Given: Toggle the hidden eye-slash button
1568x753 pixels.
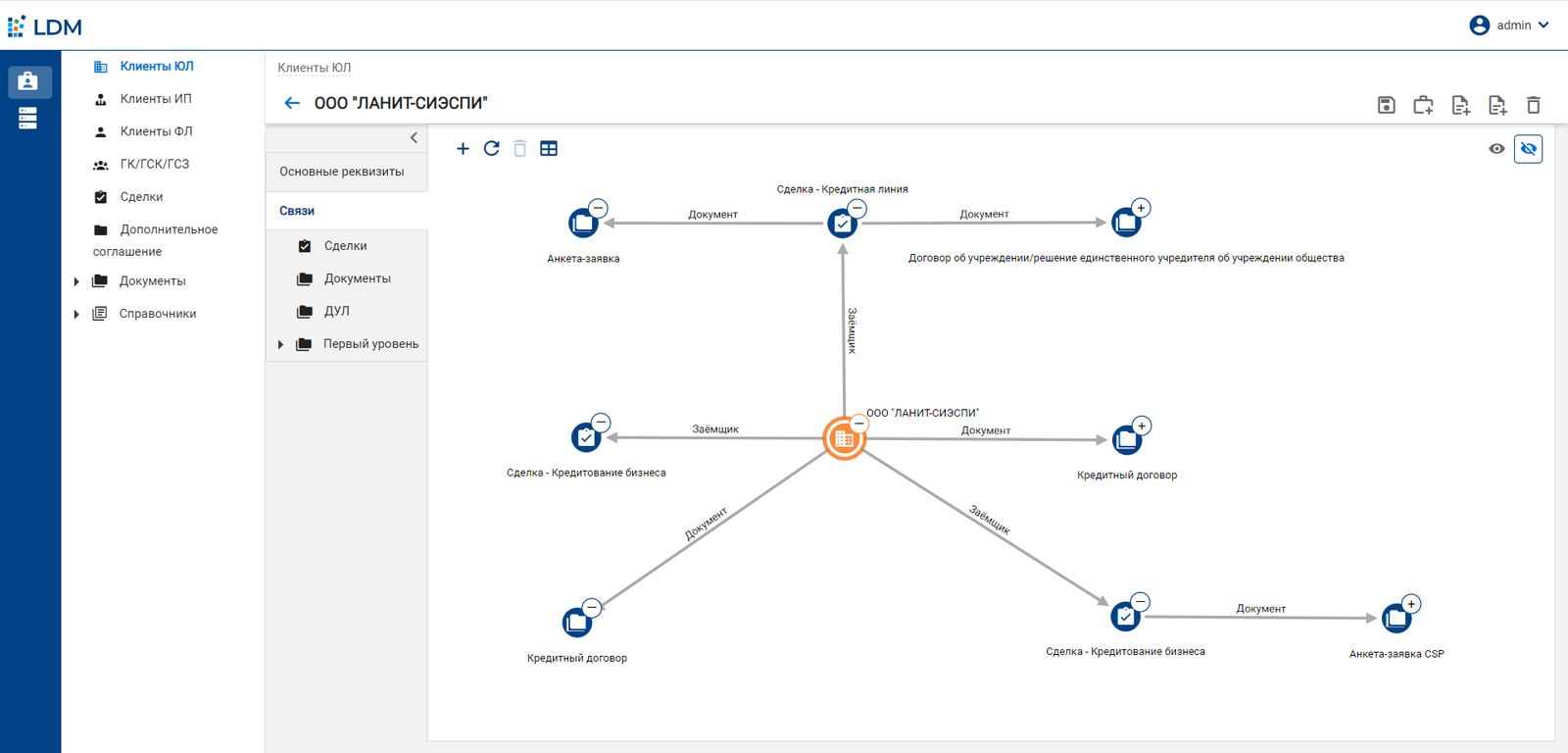Looking at the screenshot, I should (1528, 149).
